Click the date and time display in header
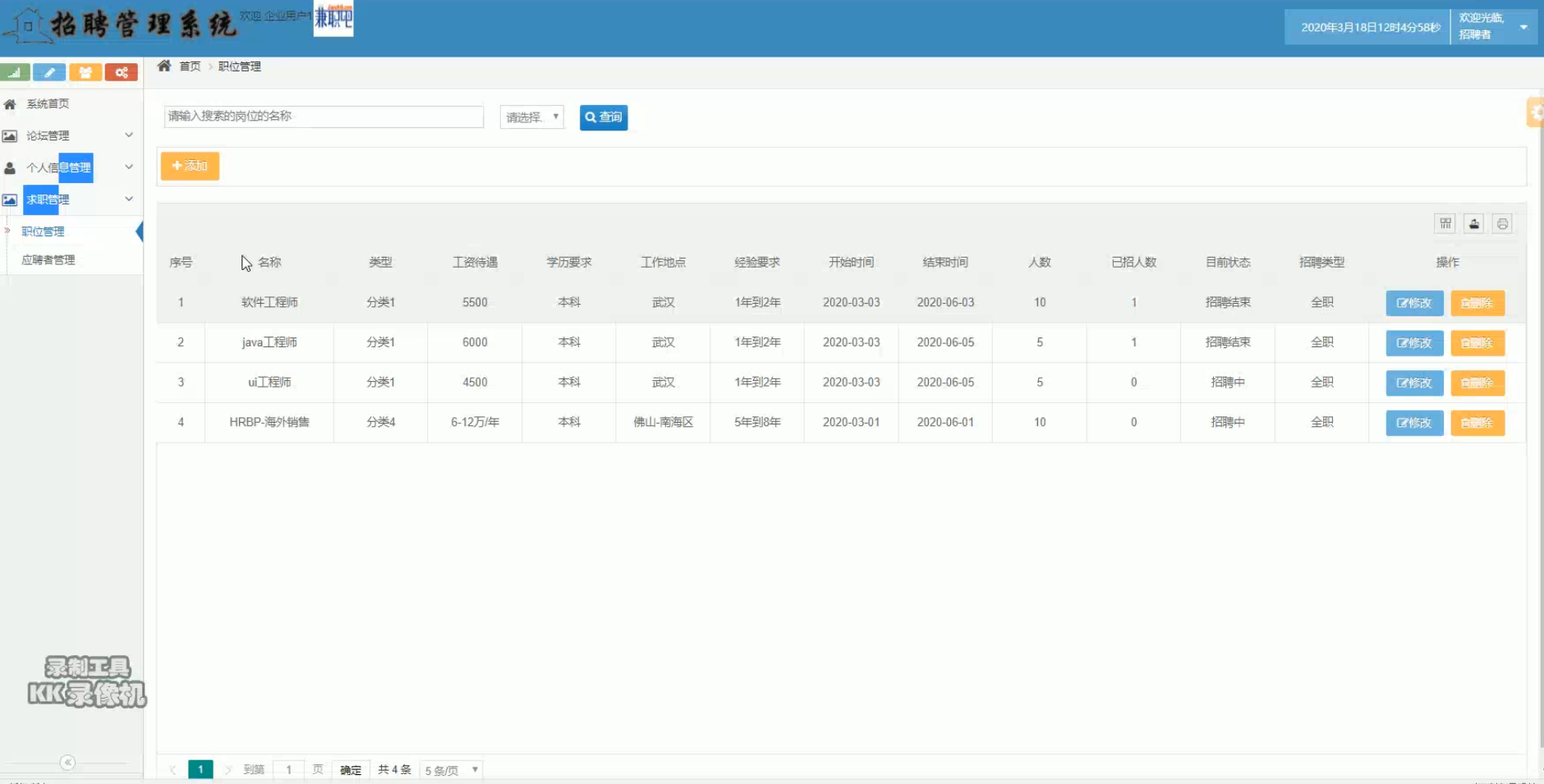Viewport: 1544px width, 784px height. [x=1371, y=27]
